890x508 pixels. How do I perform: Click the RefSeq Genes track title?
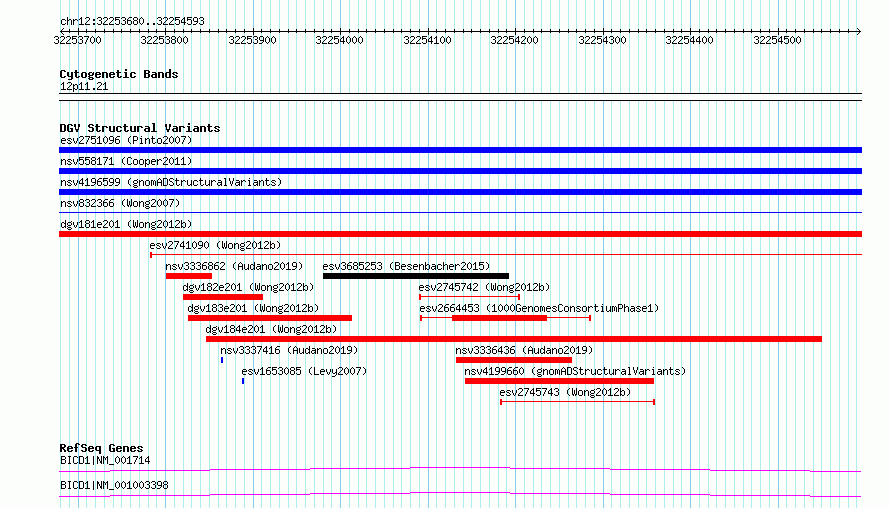102,448
